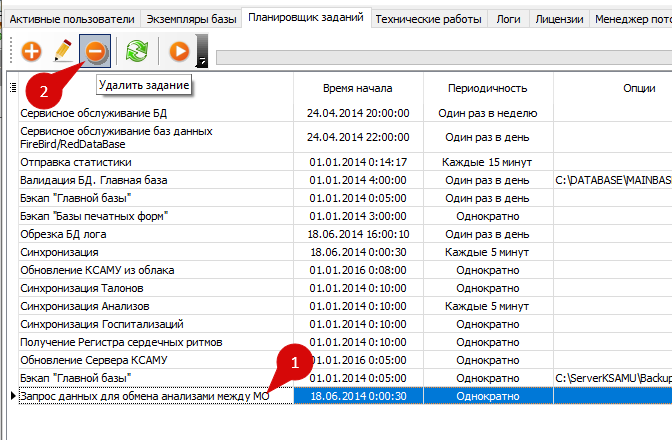Screen dimensions: 672x440
Task: Click the Обновление Сервера КСАМУ task
Action: point(93,360)
